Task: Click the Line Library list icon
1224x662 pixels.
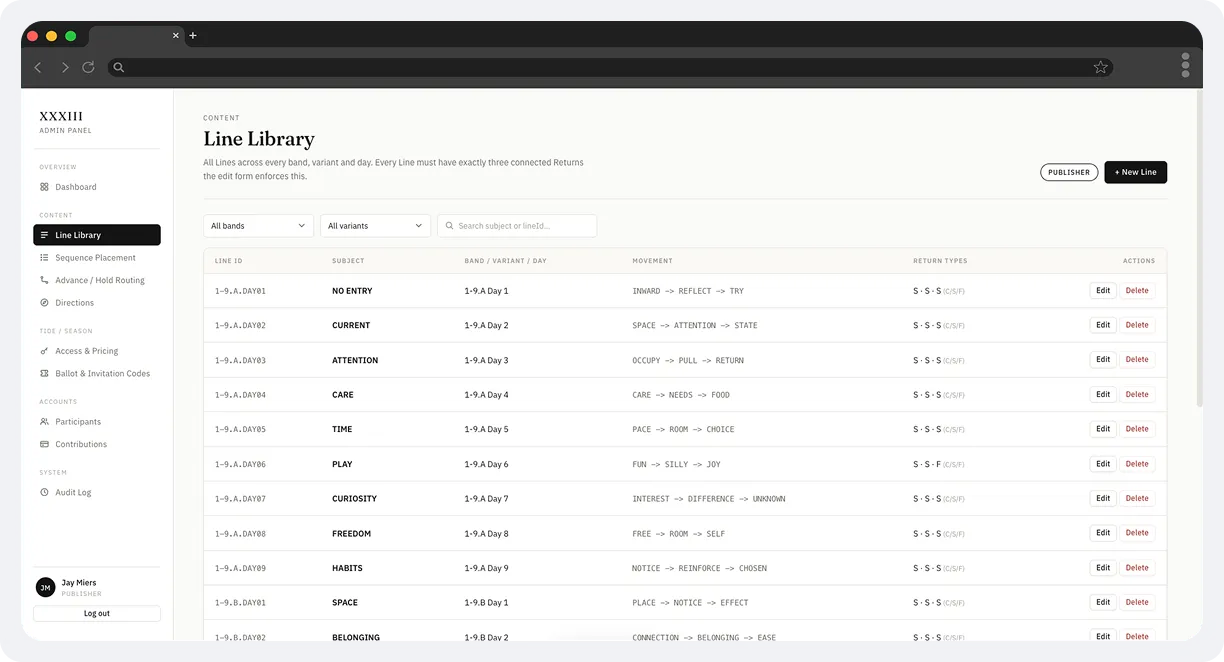Action: click(x=44, y=235)
